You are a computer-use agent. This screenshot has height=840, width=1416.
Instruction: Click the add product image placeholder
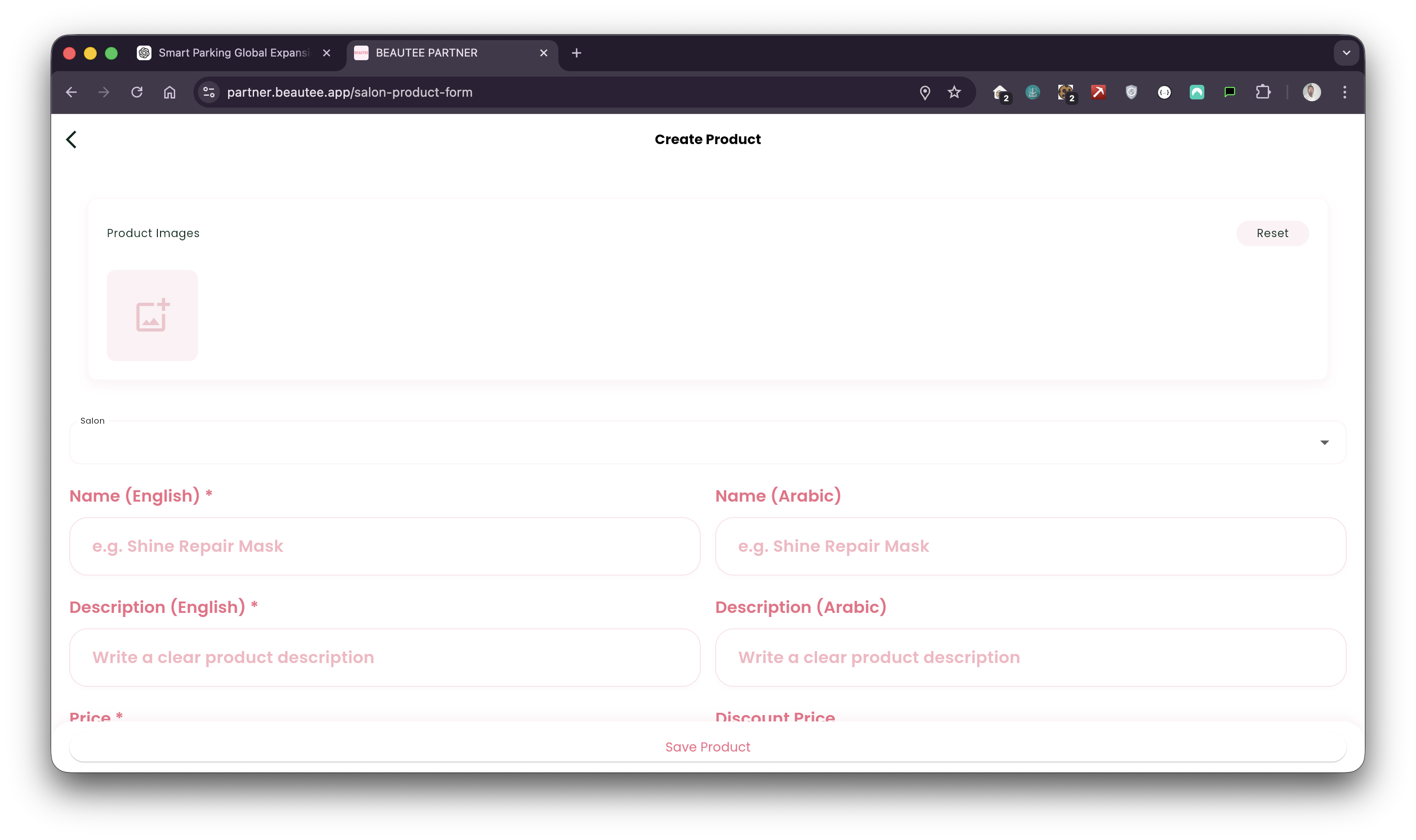pos(152,315)
